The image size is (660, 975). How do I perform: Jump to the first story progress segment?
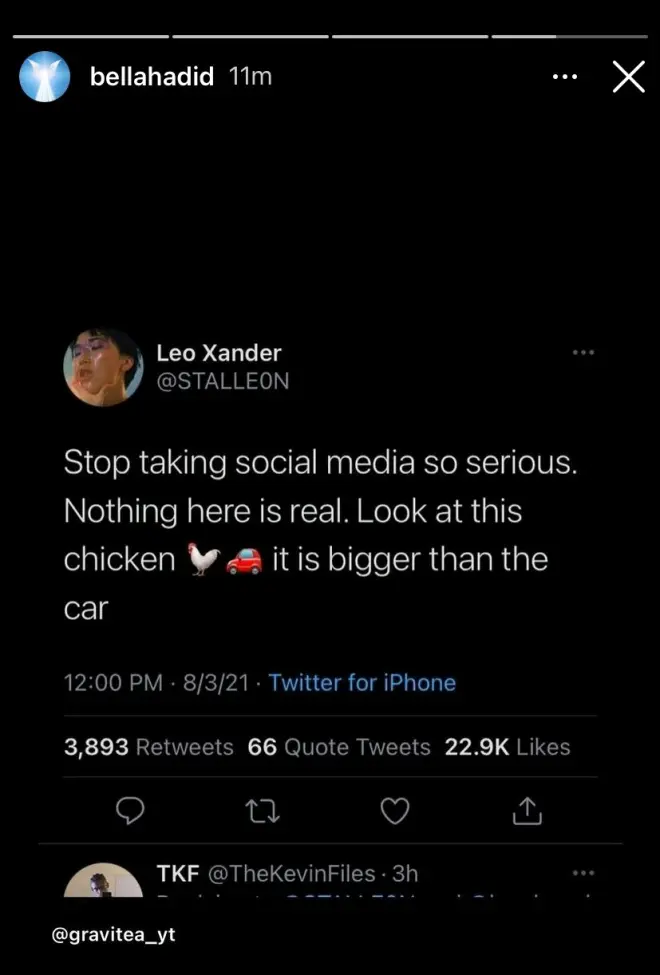(x=90, y=36)
